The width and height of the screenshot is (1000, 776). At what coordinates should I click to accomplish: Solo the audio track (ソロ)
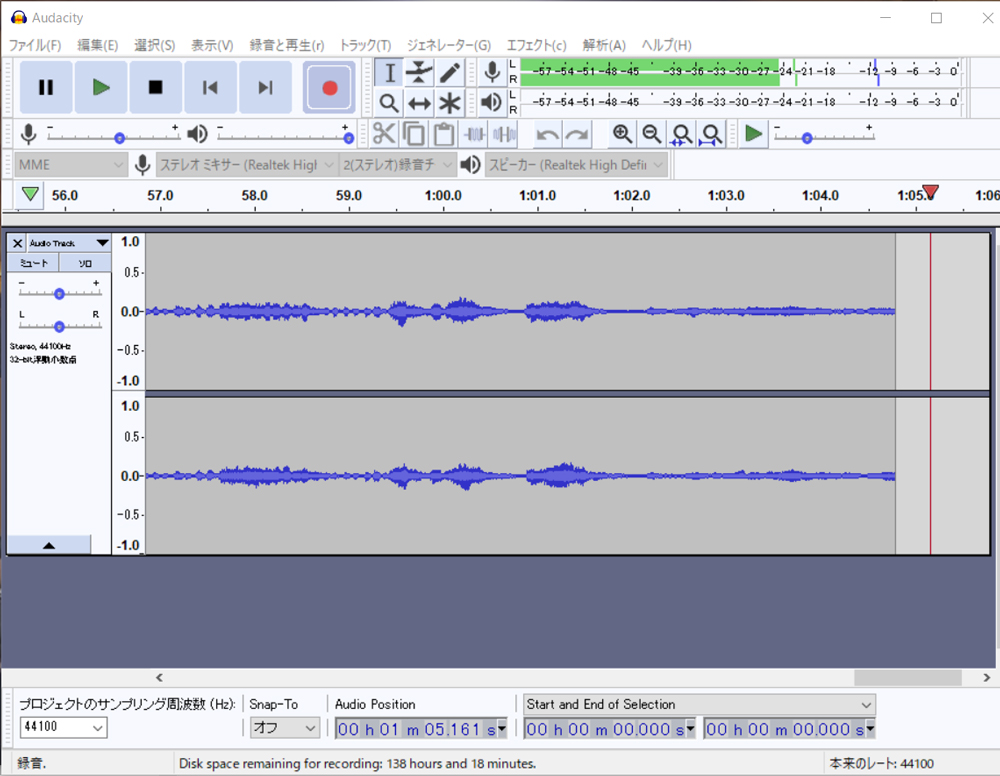[85, 262]
